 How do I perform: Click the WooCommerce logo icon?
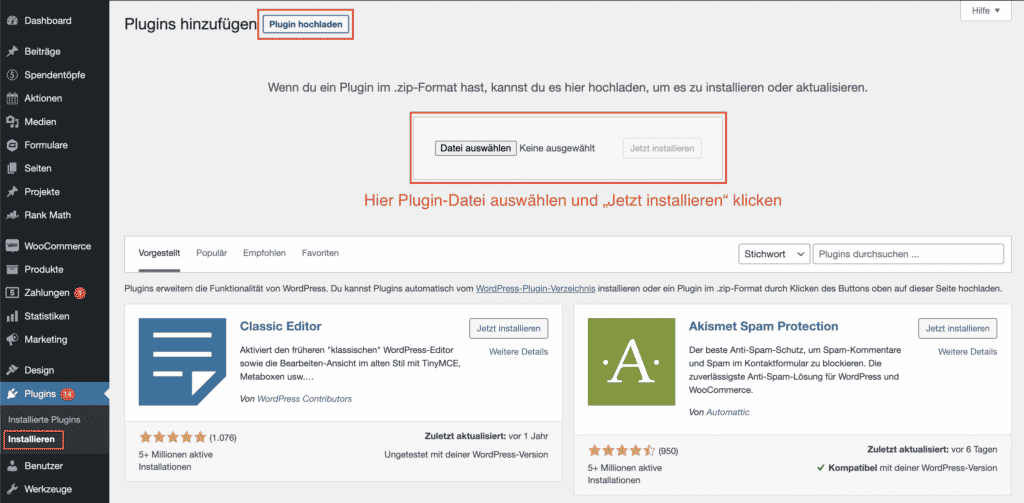pyautogui.click(x=12, y=246)
